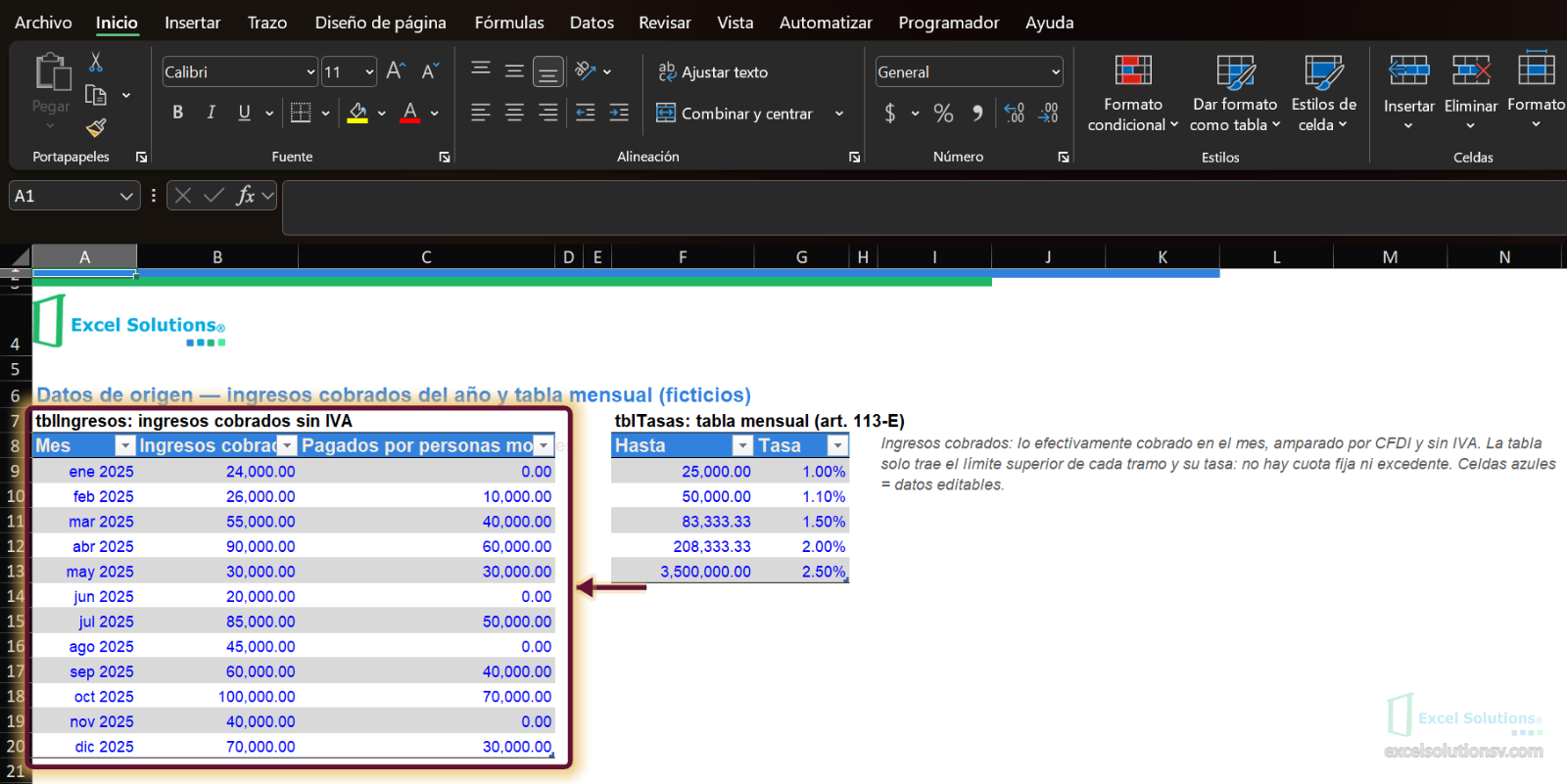The height and width of the screenshot is (784, 1567).
Task: Toggle bottom vertical alignment
Action: [547, 71]
